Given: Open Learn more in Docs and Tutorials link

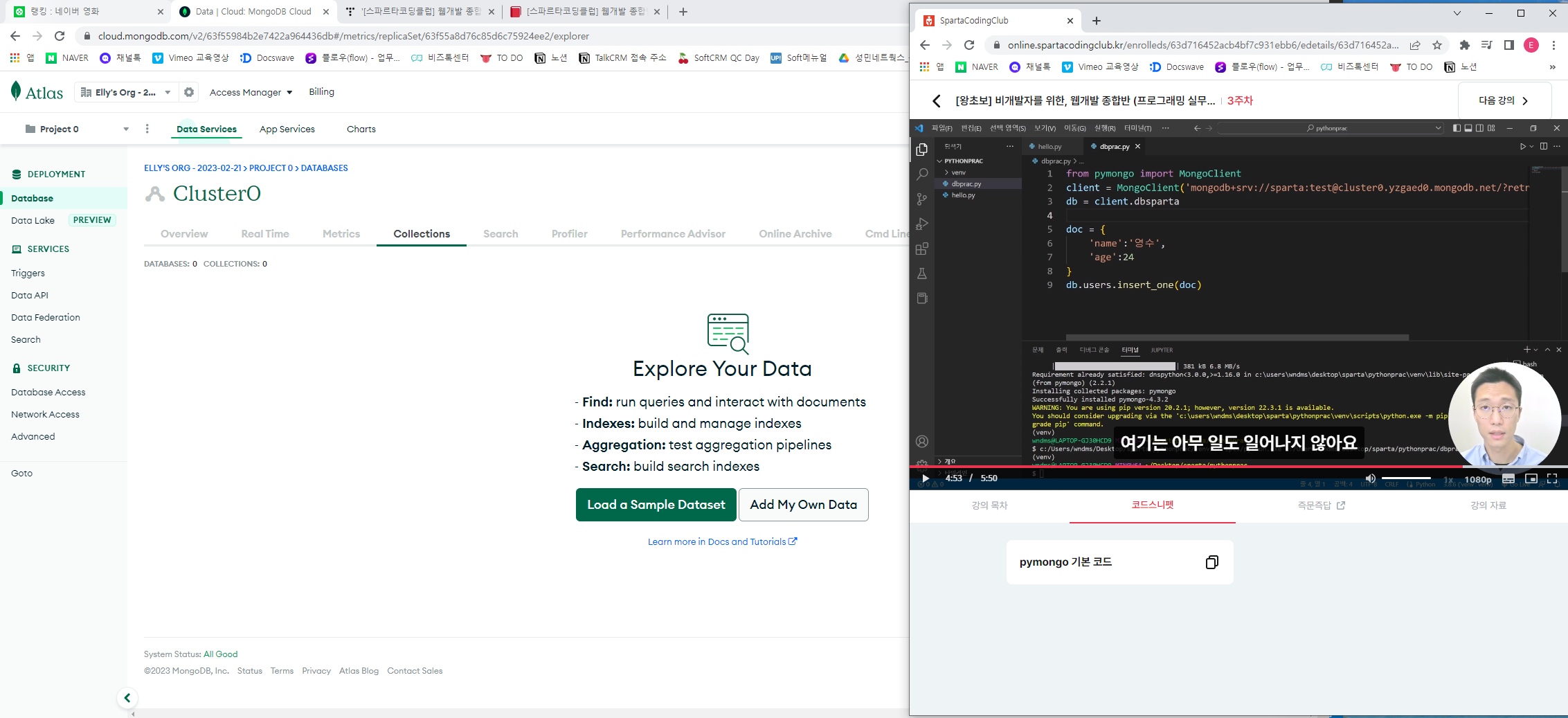Looking at the screenshot, I should [723, 541].
